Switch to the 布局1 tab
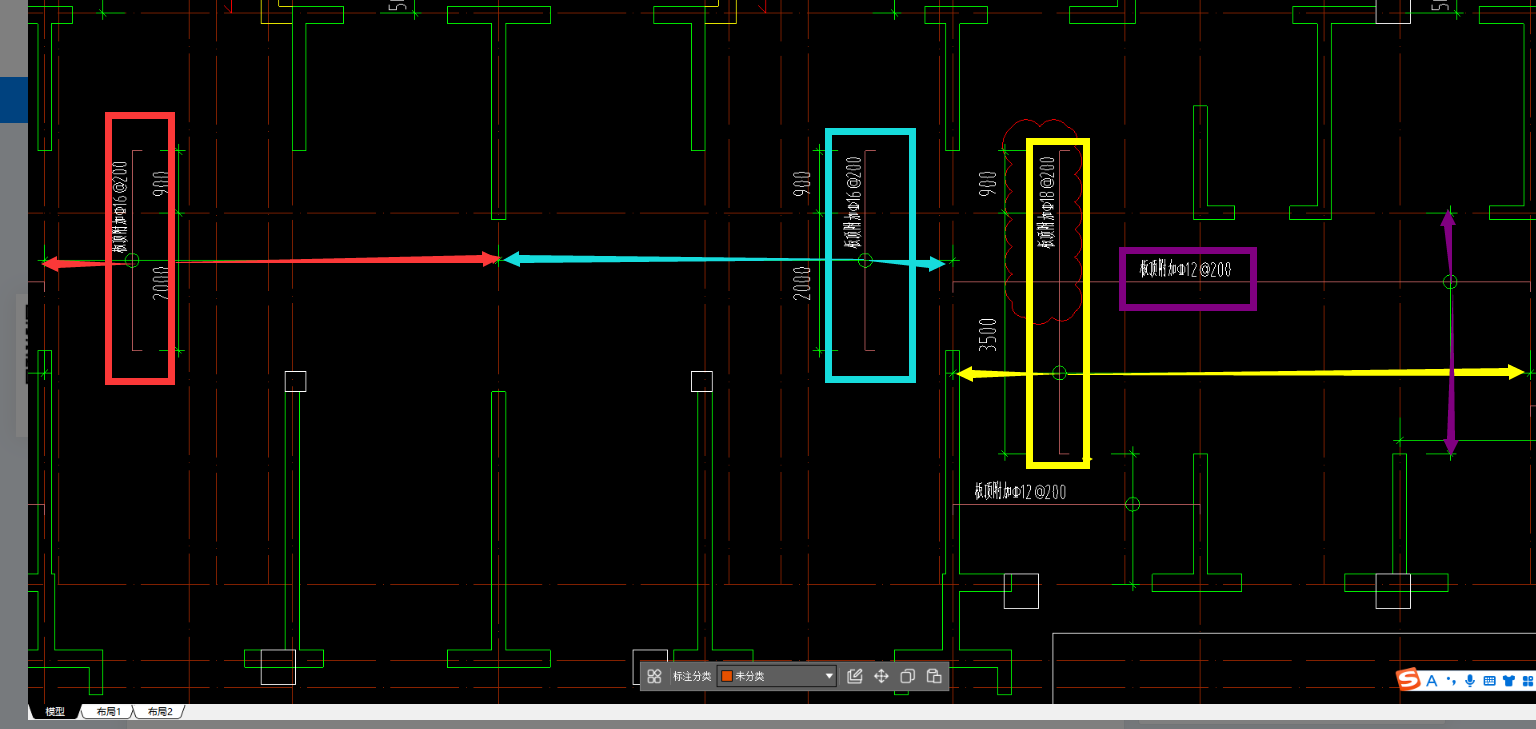This screenshot has height=729, width=1536. [x=108, y=711]
